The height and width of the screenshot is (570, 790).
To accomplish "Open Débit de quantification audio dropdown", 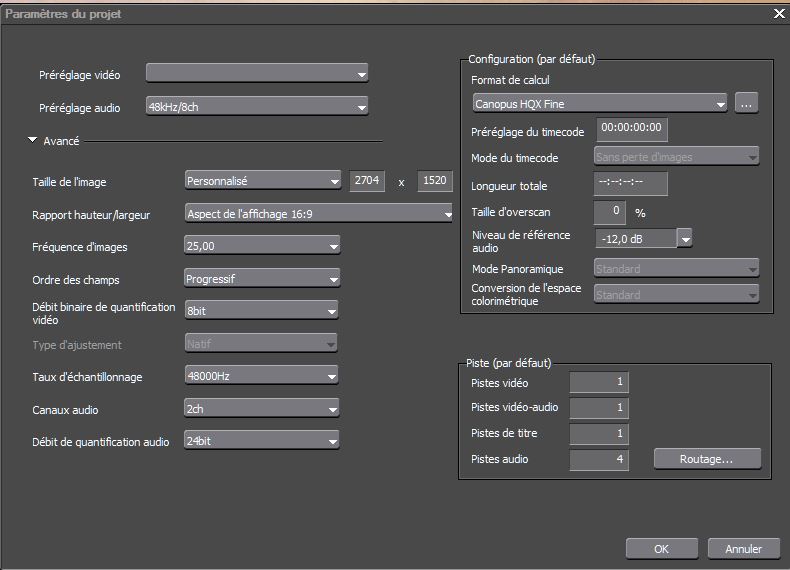I will point(262,441).
